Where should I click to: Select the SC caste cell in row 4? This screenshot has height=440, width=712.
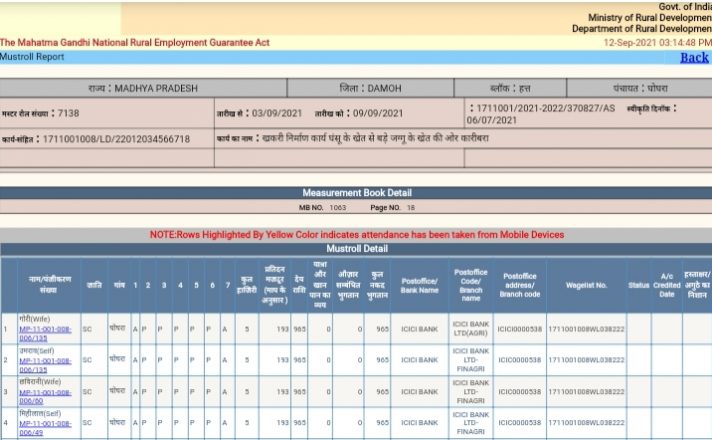94,423
